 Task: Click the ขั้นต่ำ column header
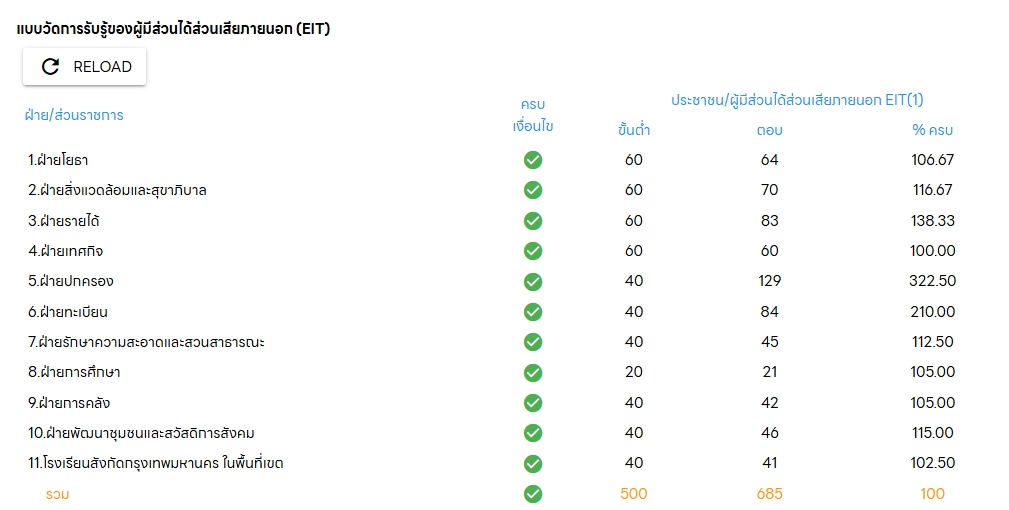pyautogui.click(x=634, y=129)
